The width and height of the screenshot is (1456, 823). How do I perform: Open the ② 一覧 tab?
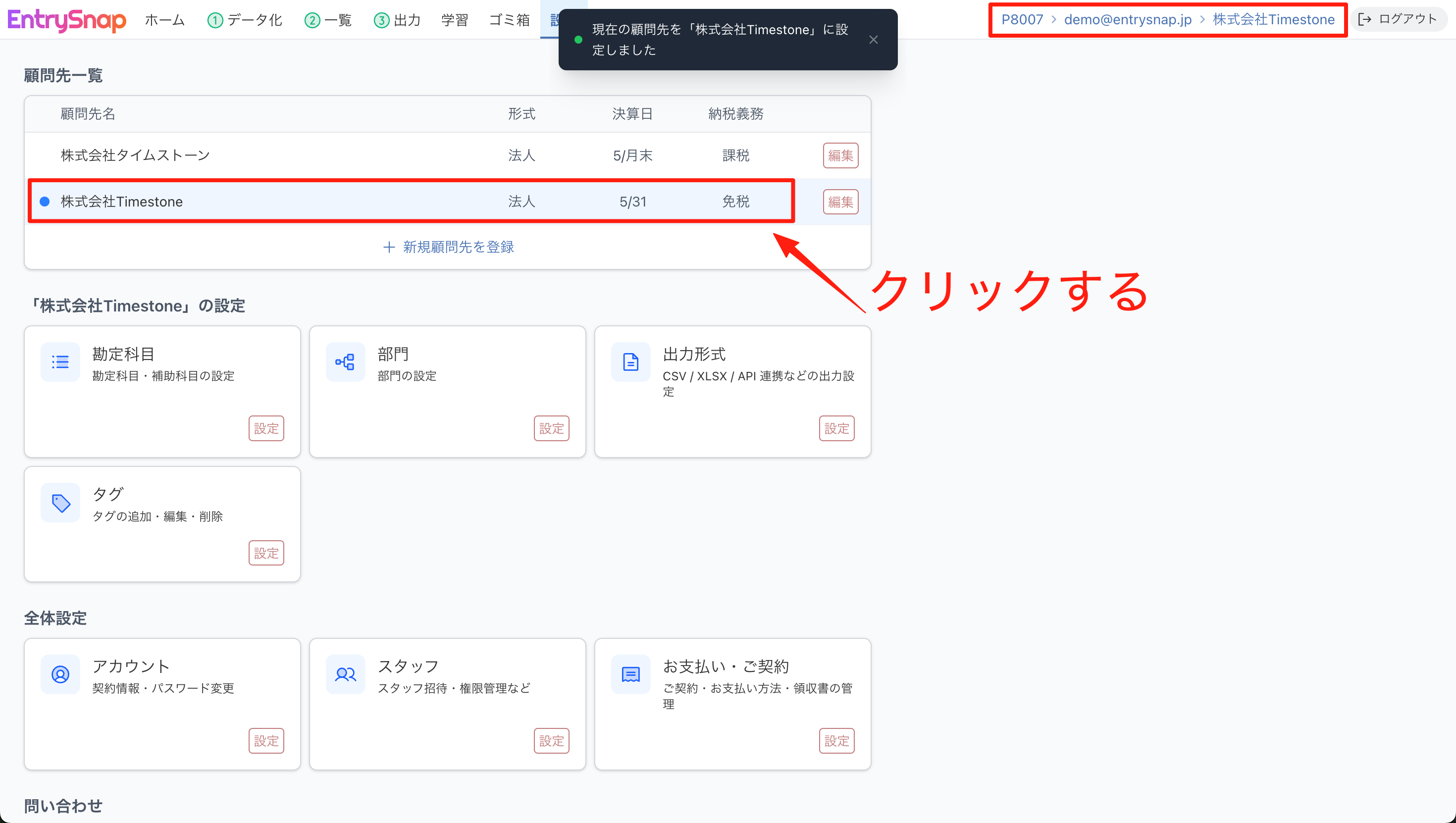point(328,20)
